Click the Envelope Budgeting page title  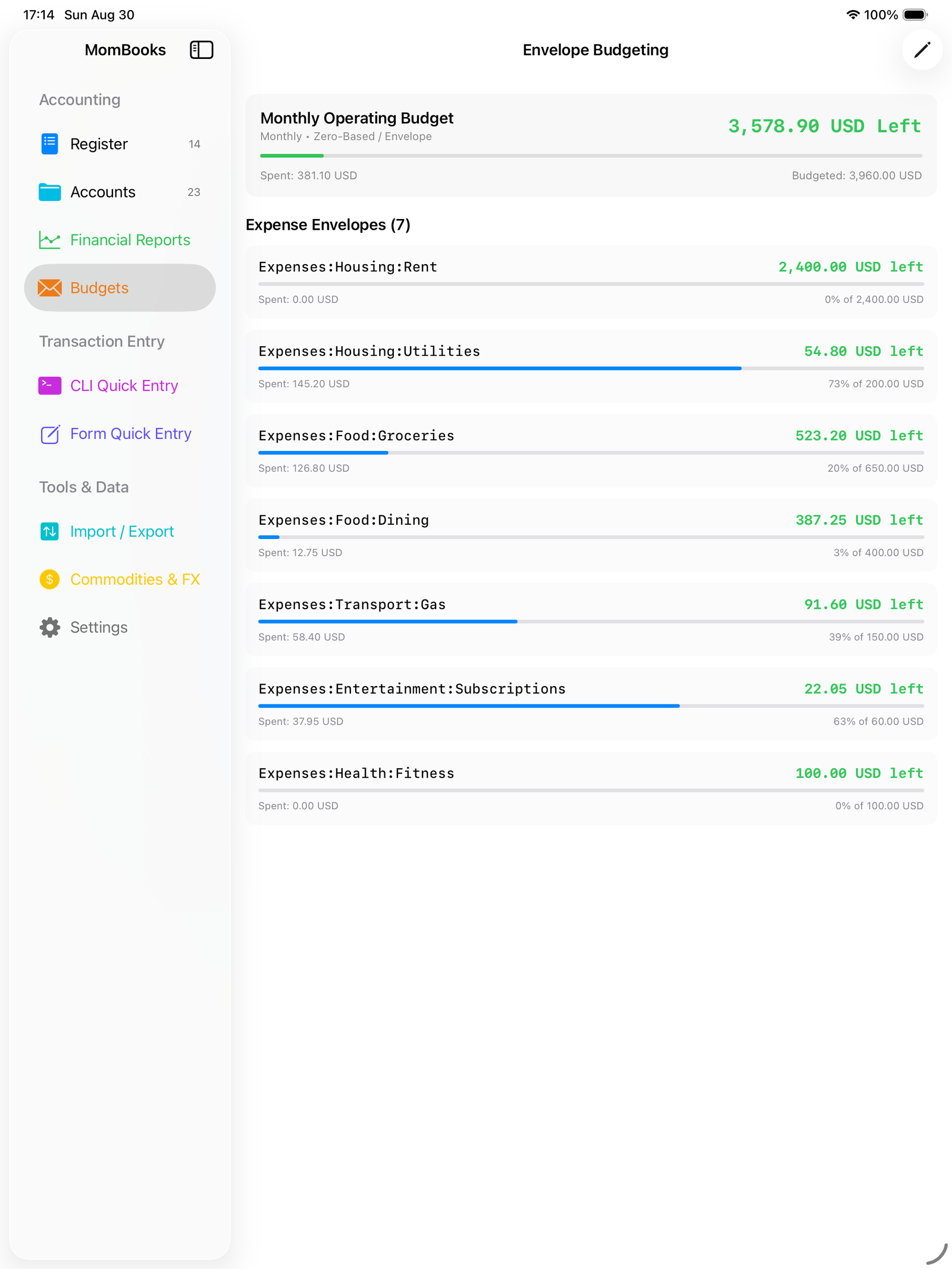(x=595, y=50)
